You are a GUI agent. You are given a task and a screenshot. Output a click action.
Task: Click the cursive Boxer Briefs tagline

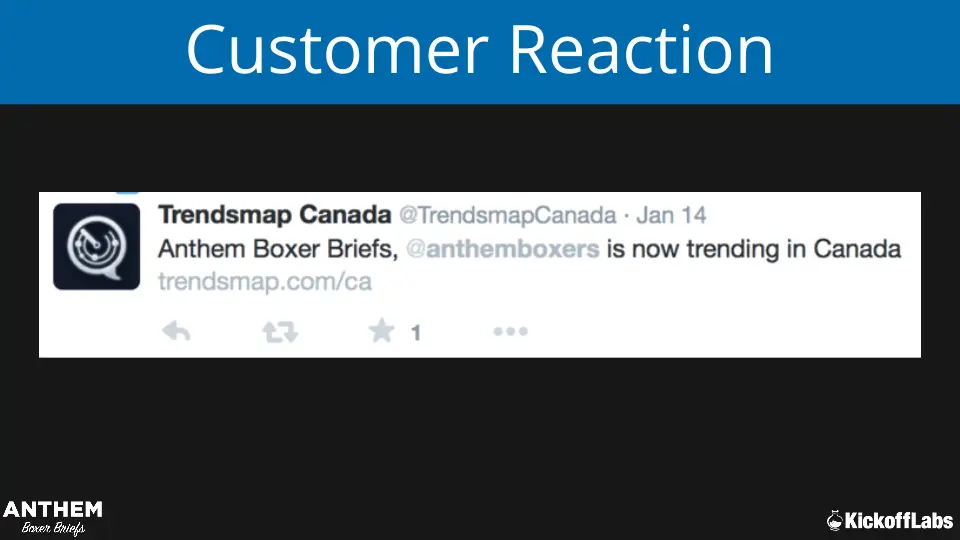pos(54,528)
